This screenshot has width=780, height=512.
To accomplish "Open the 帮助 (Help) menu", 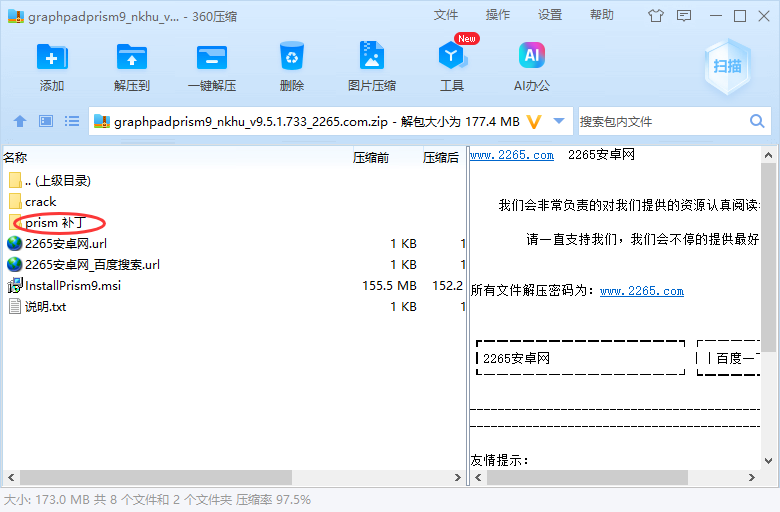I will pyautogui.click(x=601, y=15).
